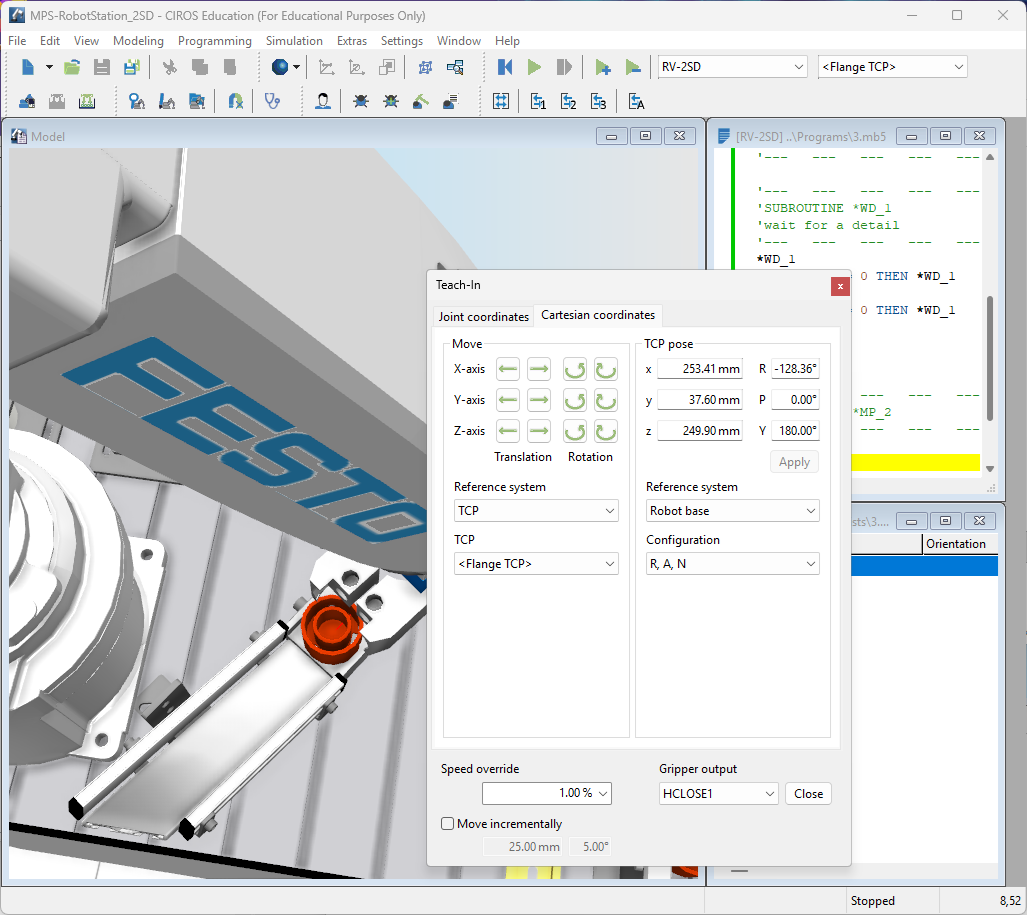Expand Robot base reference system dropdown
The height and width of the screenshot is (915, 1027).
(x=732, y=511)
